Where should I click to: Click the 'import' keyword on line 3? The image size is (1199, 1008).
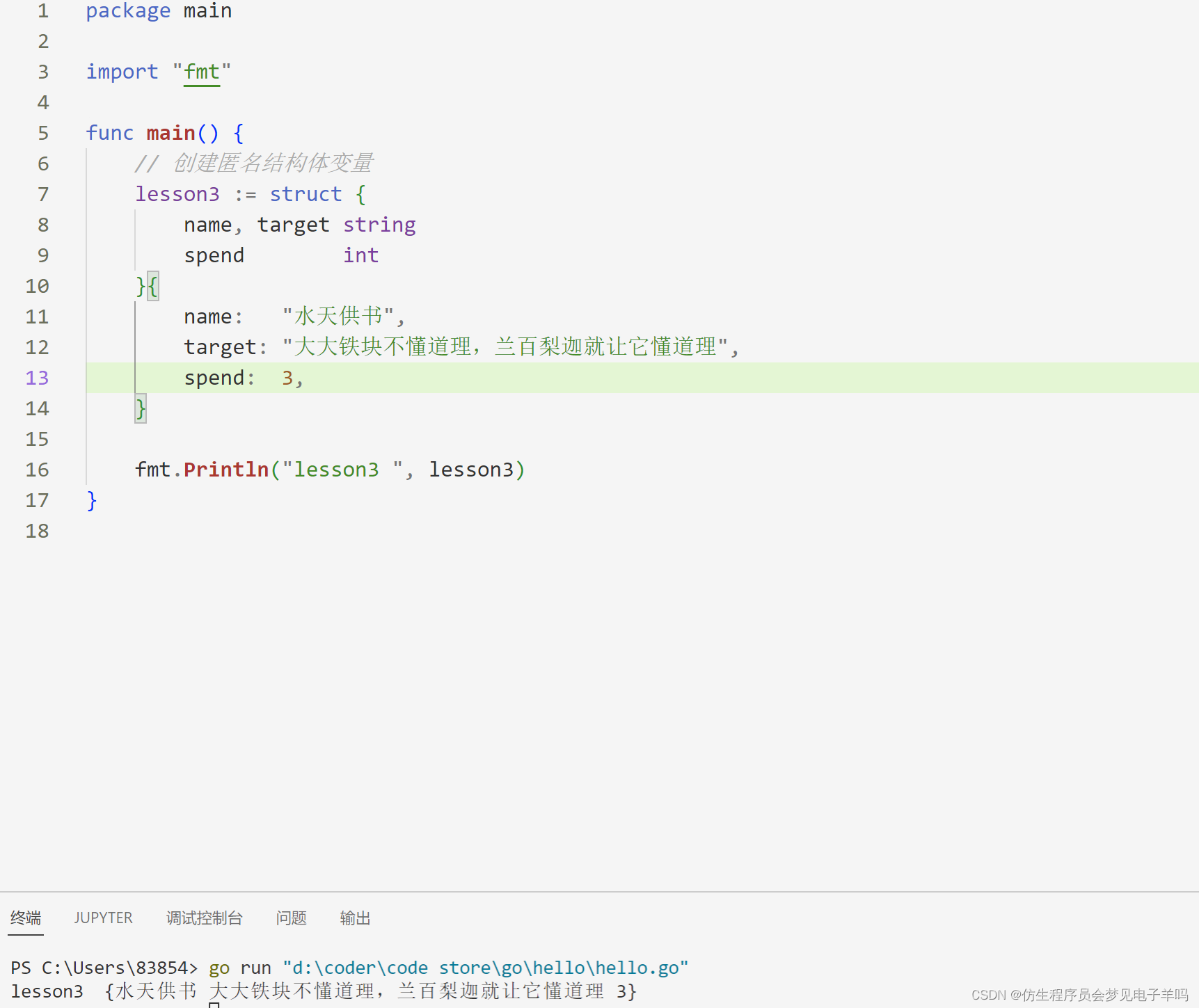coord(122,72)
